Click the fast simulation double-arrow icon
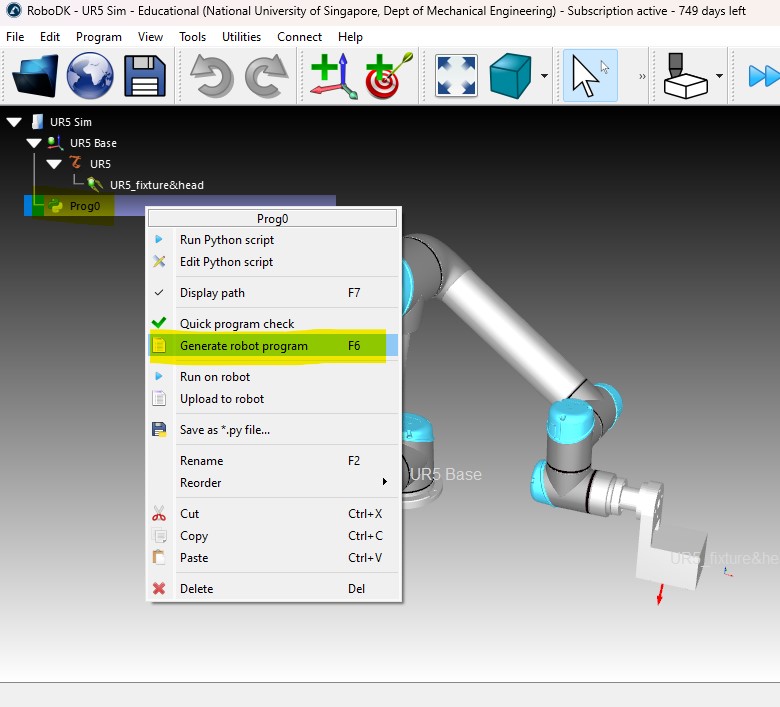 [763, 76]
